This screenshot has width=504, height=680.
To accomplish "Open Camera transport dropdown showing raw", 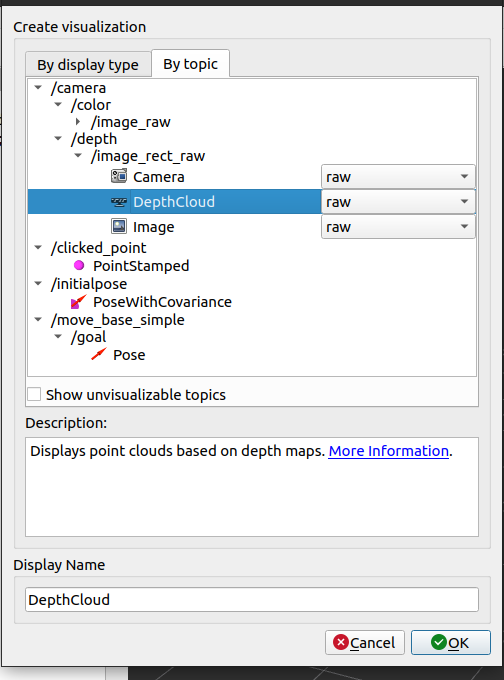I will [x=398, y=177].
